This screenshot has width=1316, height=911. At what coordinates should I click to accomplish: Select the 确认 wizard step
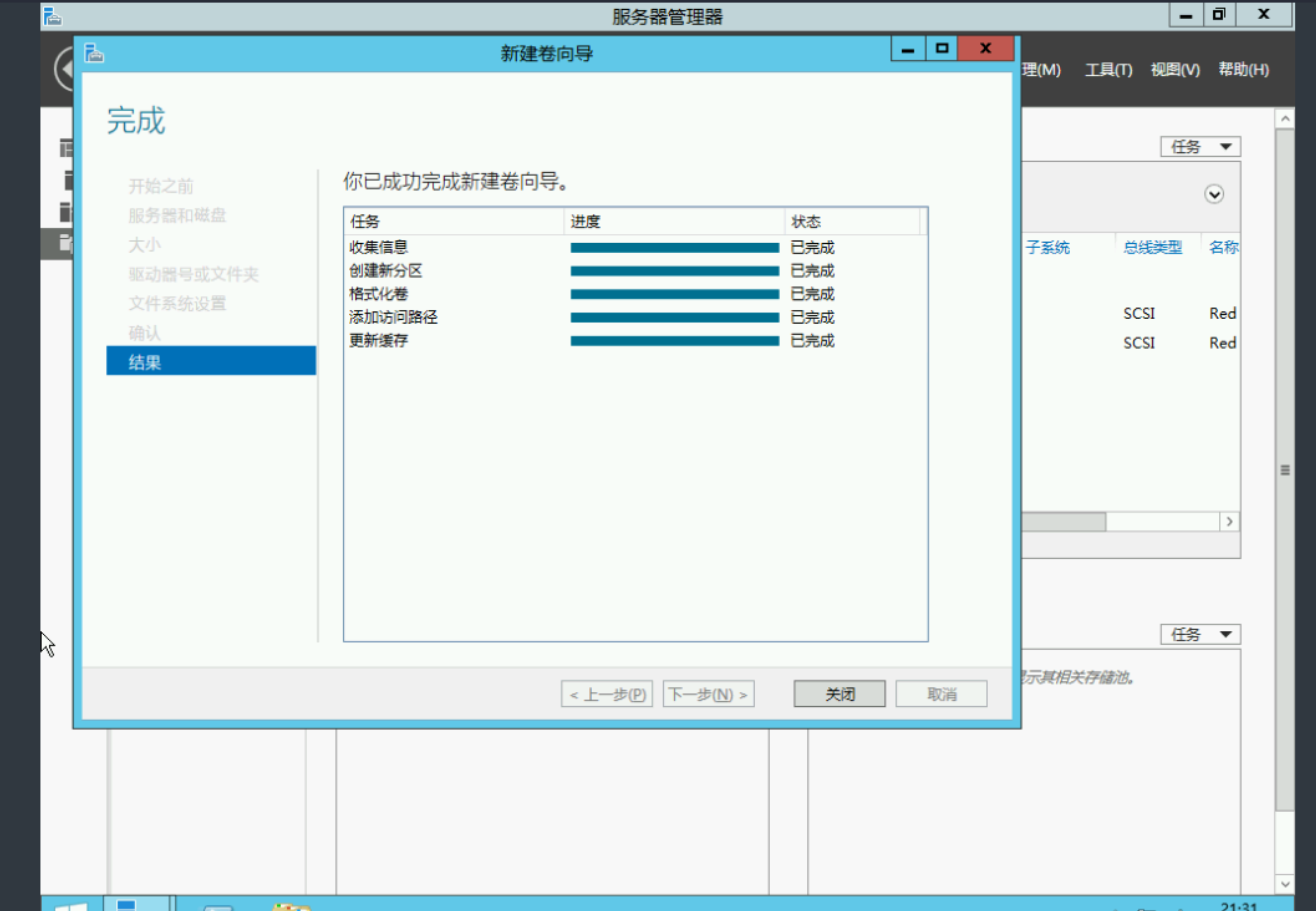[144, 333]
